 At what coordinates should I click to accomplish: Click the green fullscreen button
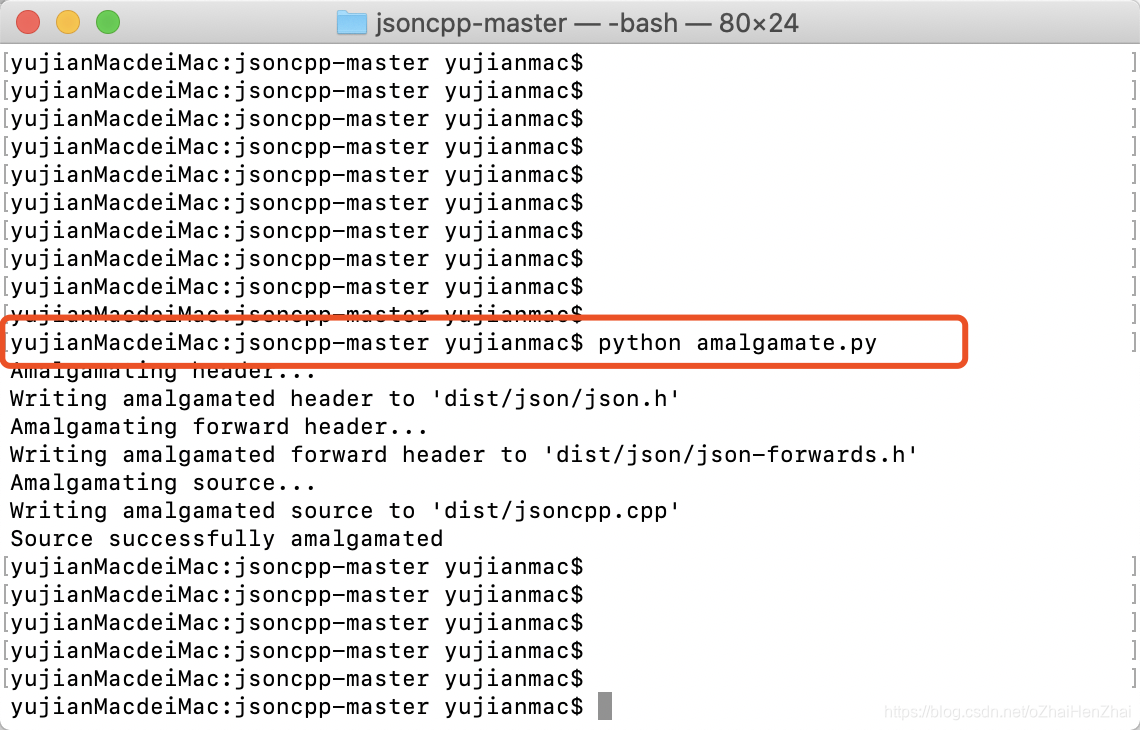pyautogui.click(x=107, y=22)
